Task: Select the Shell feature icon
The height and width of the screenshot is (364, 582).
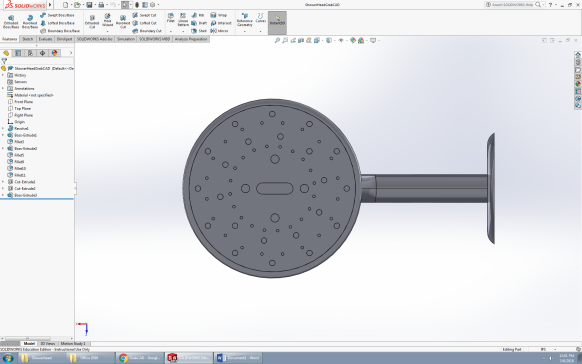Action: 199,31
